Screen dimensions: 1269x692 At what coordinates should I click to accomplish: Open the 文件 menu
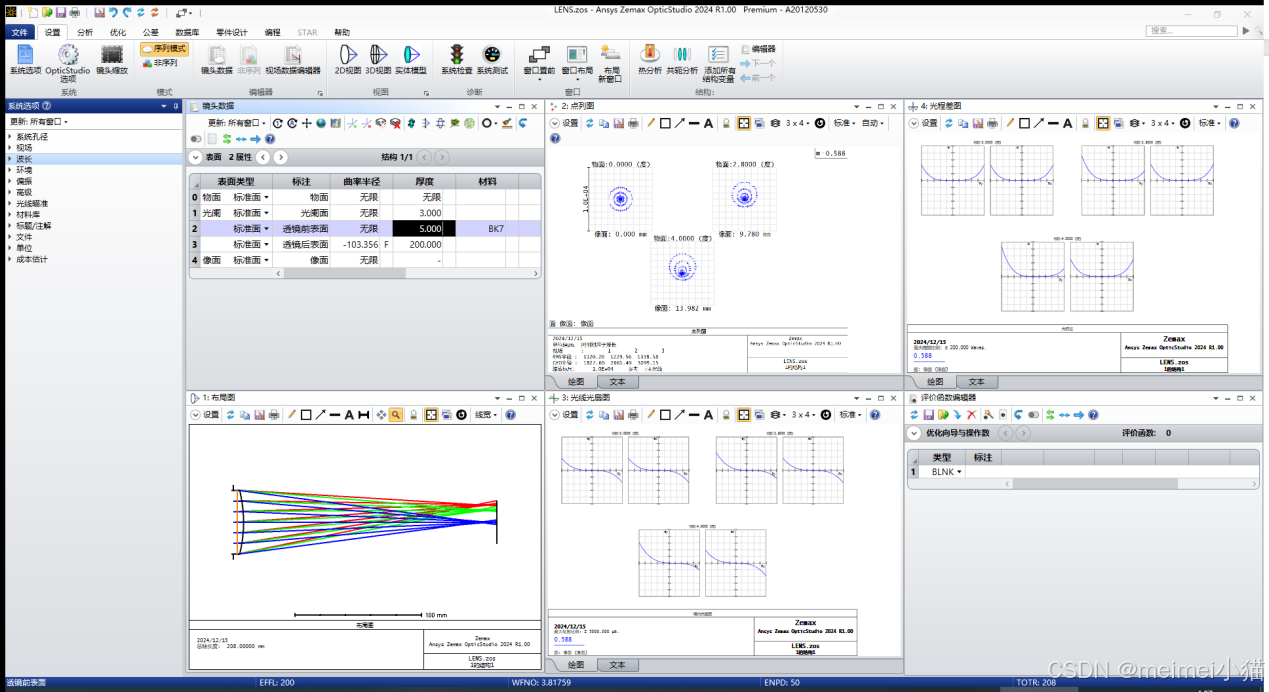click(x=19, y=32)
